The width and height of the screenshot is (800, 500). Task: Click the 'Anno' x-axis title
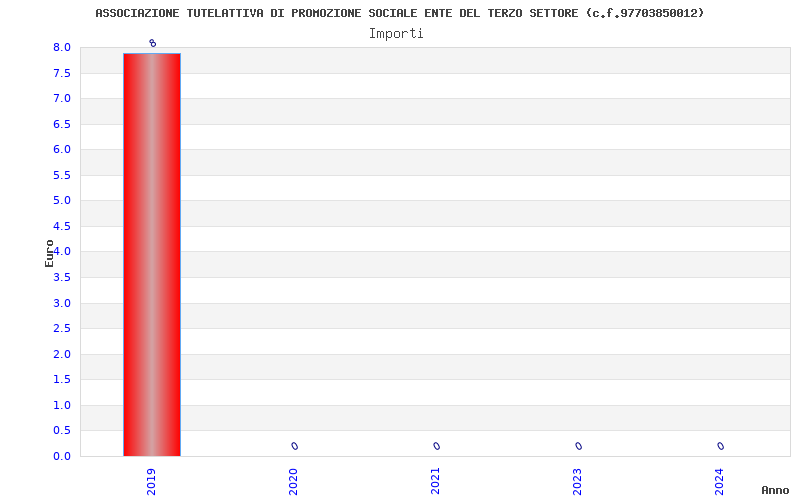click(x=775, y=490)
